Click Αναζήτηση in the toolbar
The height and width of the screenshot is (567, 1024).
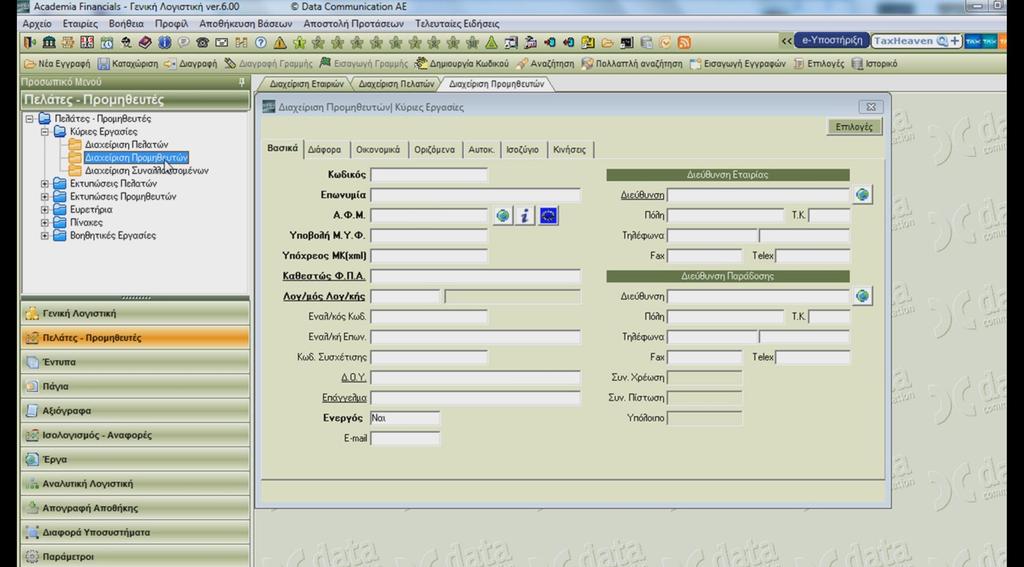[x=545, y=64]
